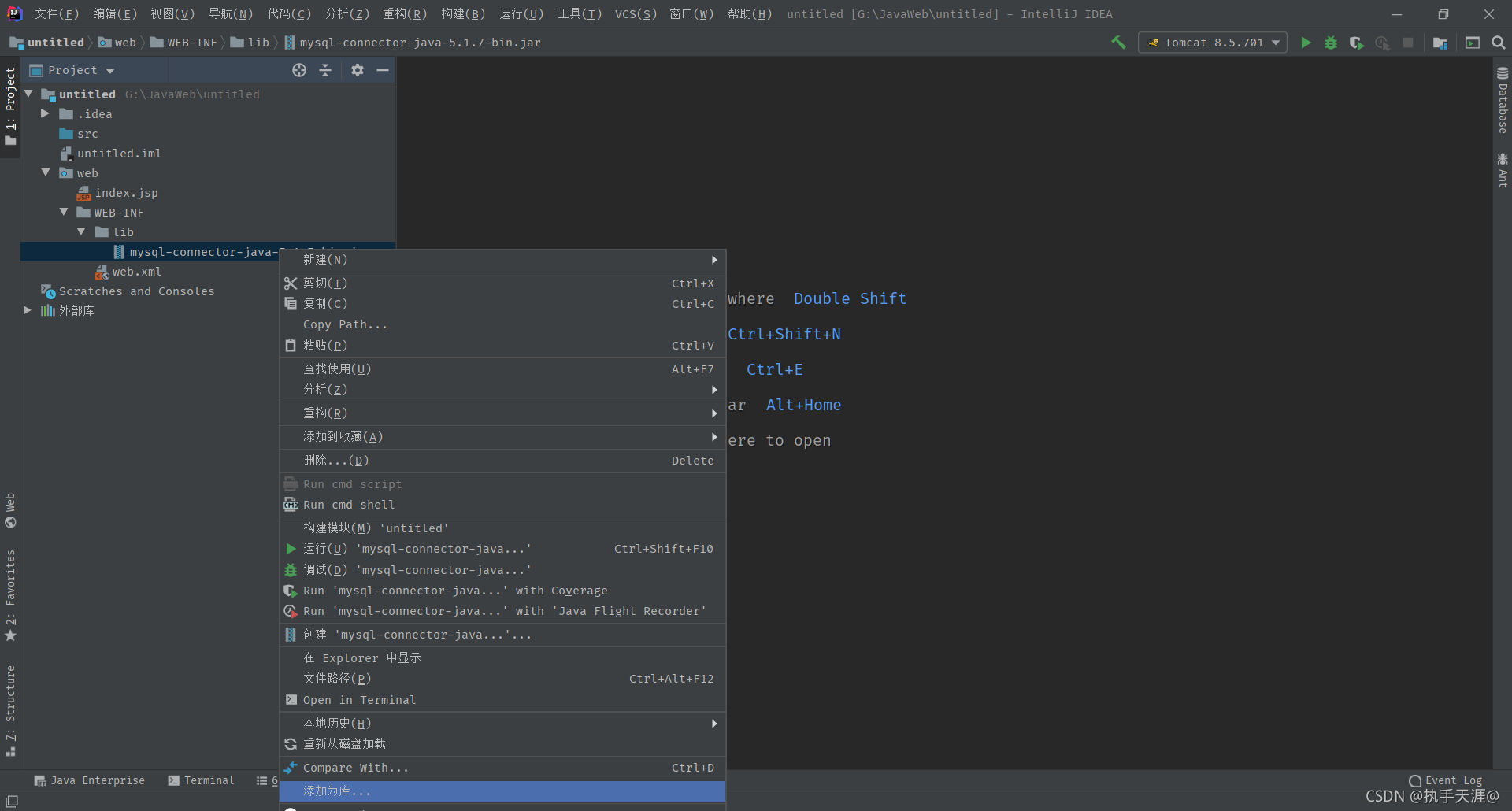Choose Run with 'Java Flight Recorder' entry
The width and height of the screenshot is (1512, 811).
[x=502, y=611]
